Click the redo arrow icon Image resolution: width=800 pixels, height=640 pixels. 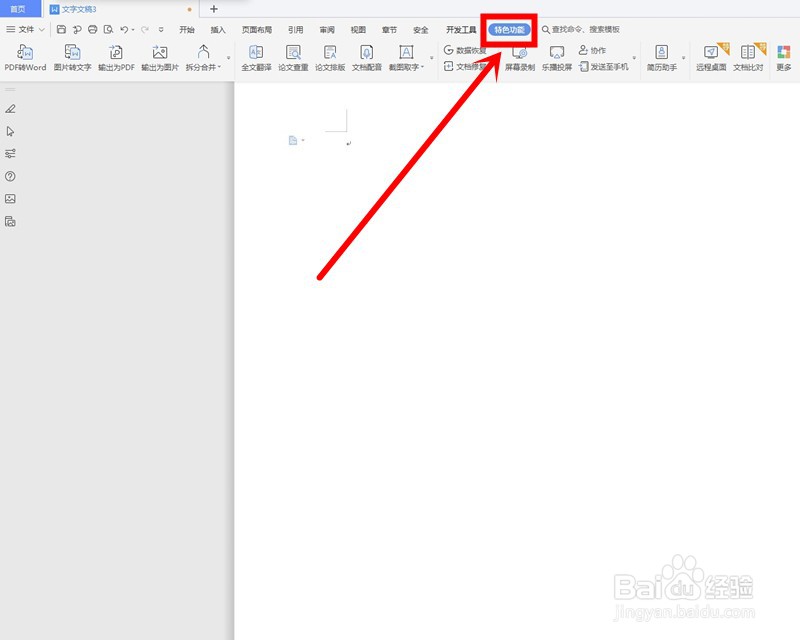(144, 30)
